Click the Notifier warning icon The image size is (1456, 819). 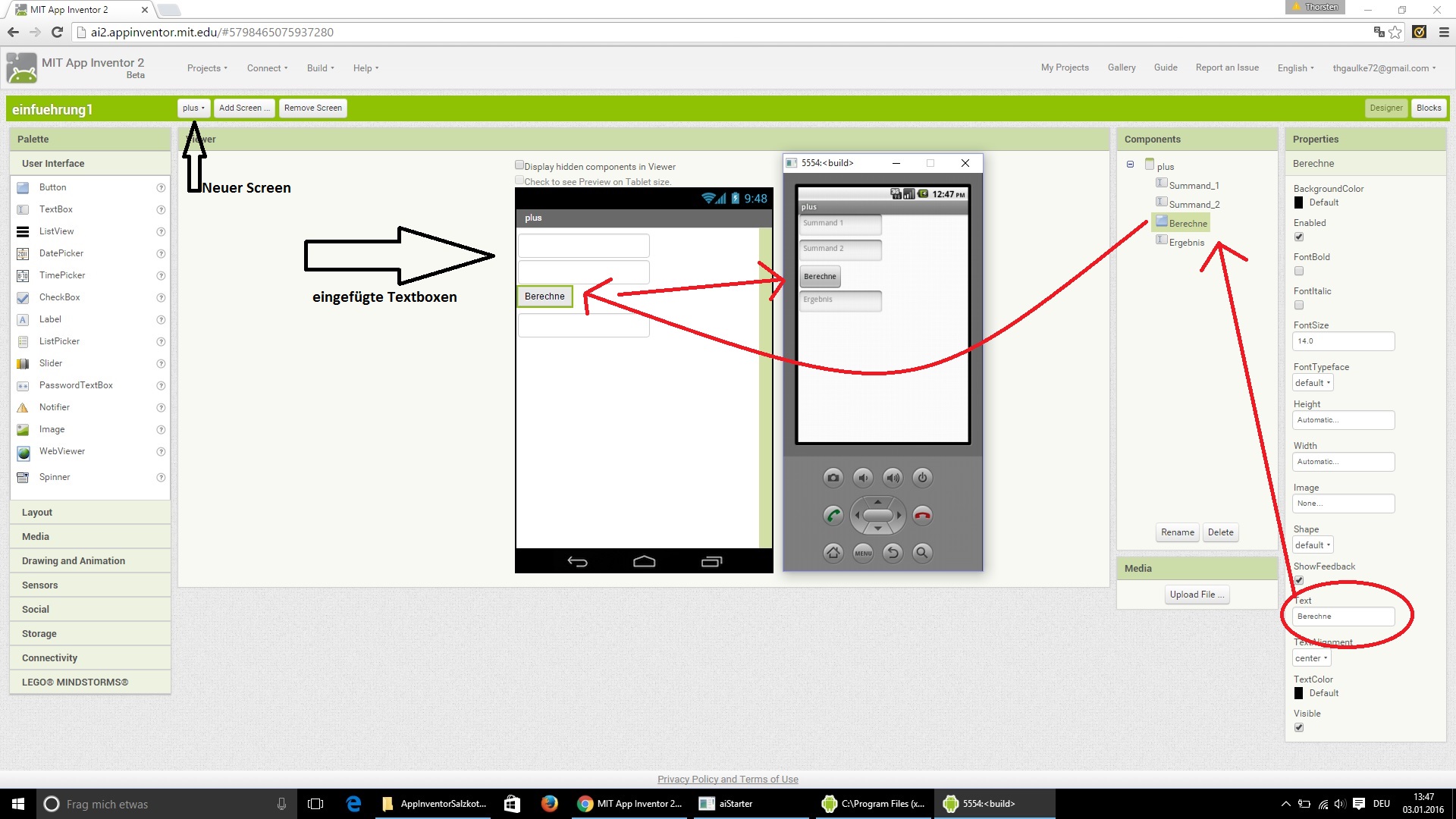[x=23, y=407]
